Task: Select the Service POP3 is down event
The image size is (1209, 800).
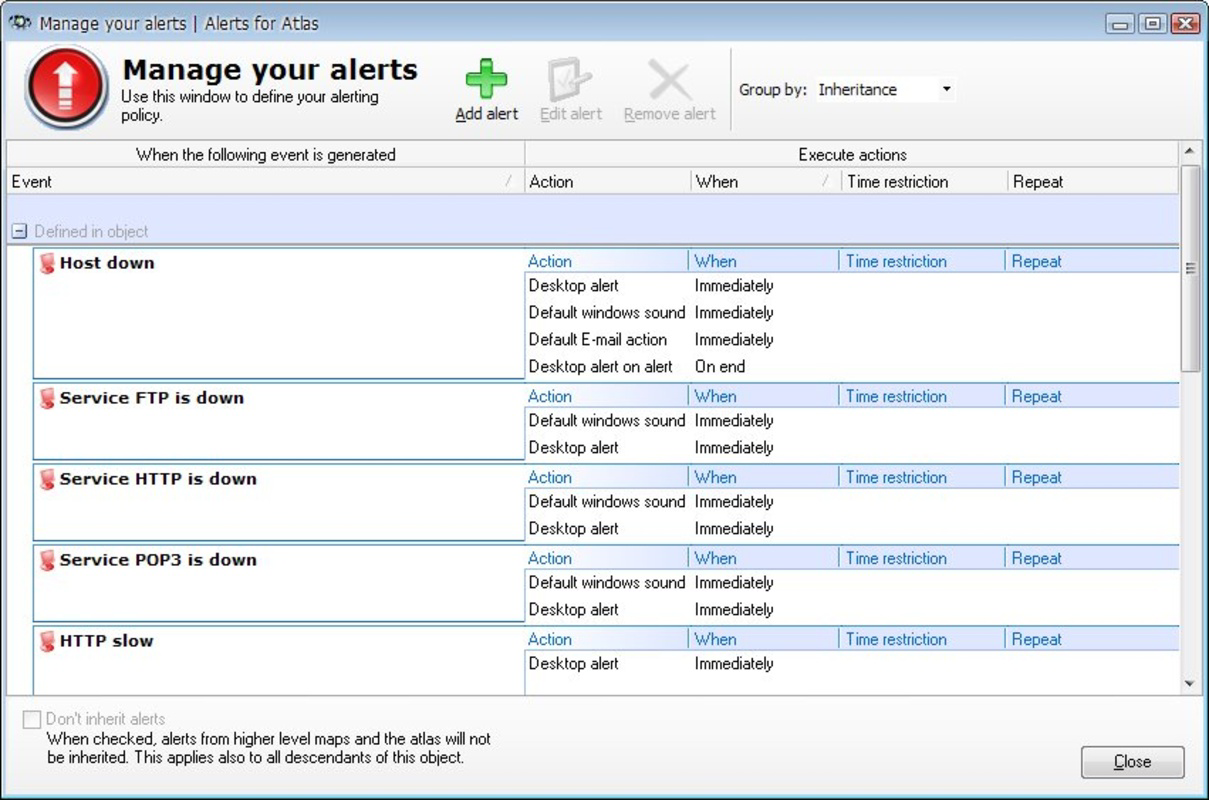Action: (158, 560)
